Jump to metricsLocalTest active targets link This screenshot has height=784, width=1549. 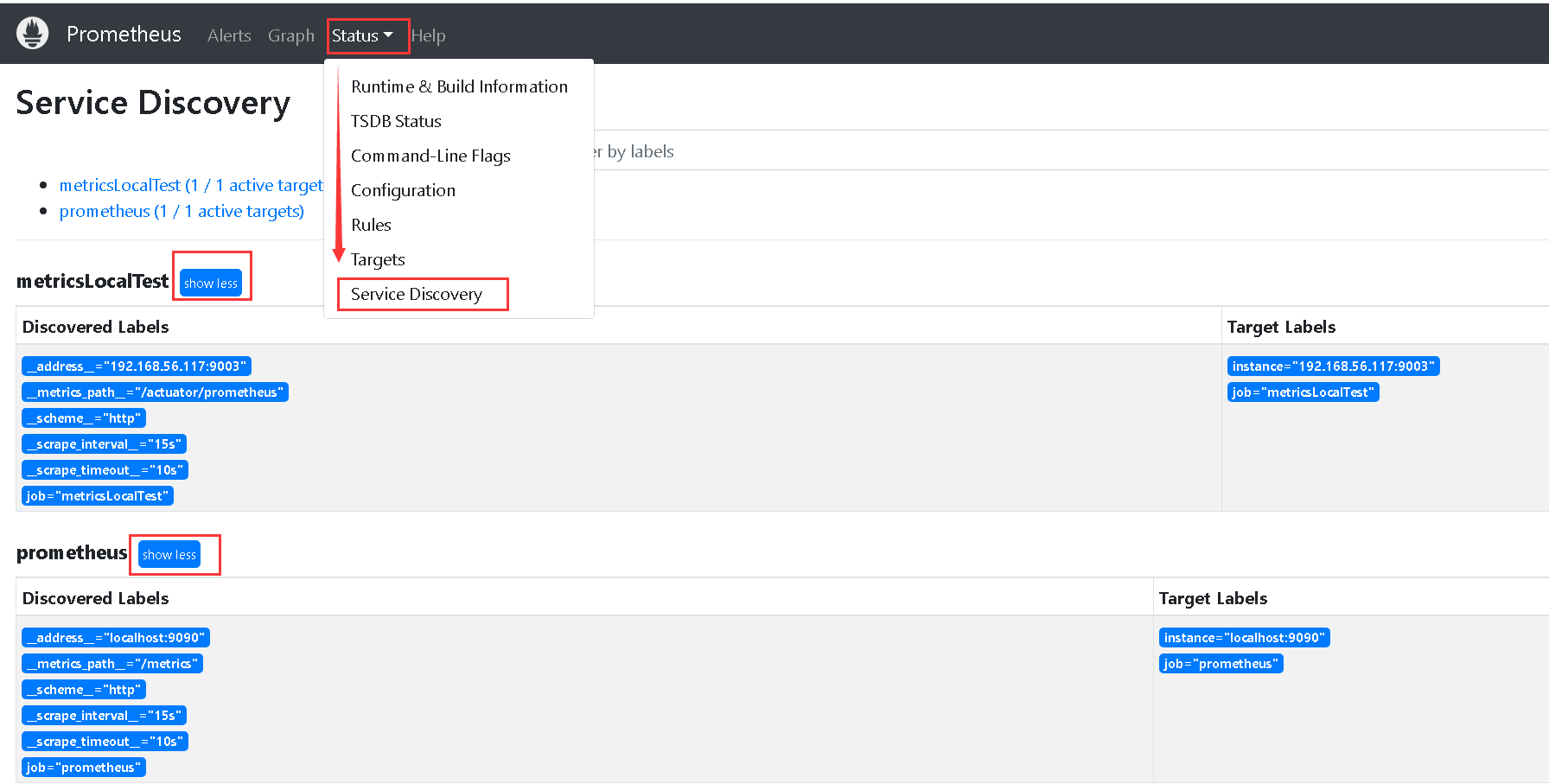[x=191, y=185]
